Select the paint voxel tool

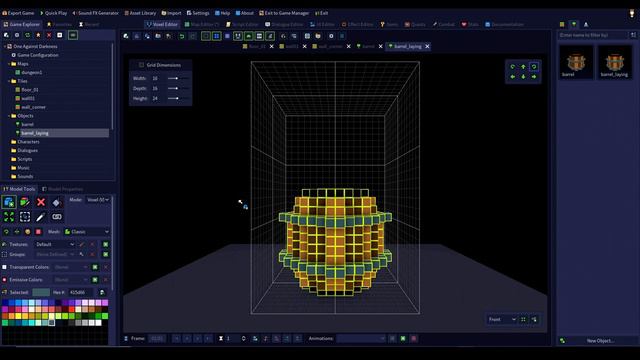pos(25,202)
